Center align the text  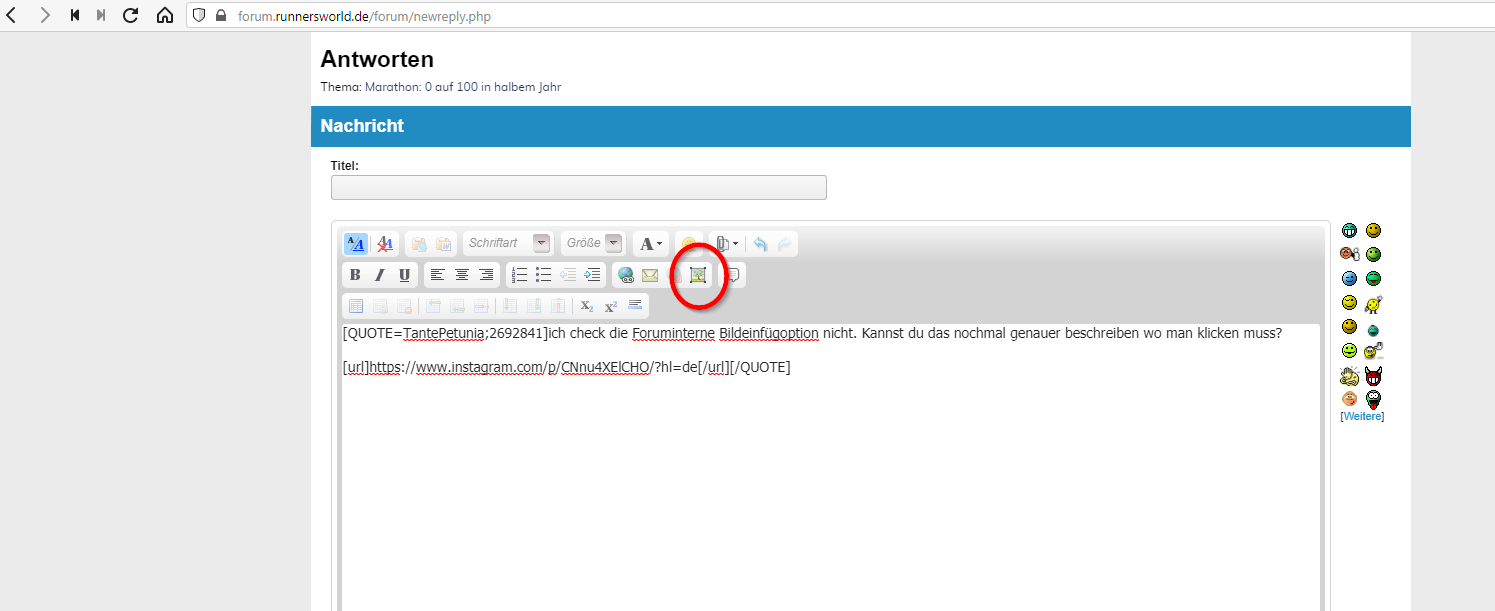point(462,275)
